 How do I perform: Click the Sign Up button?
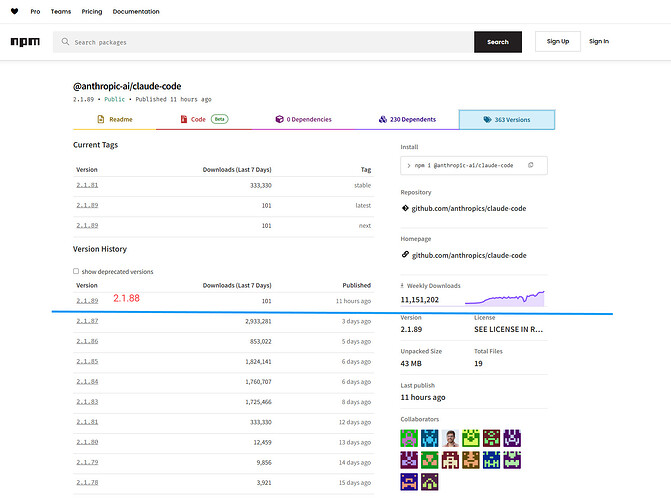(x=558, y=42)
